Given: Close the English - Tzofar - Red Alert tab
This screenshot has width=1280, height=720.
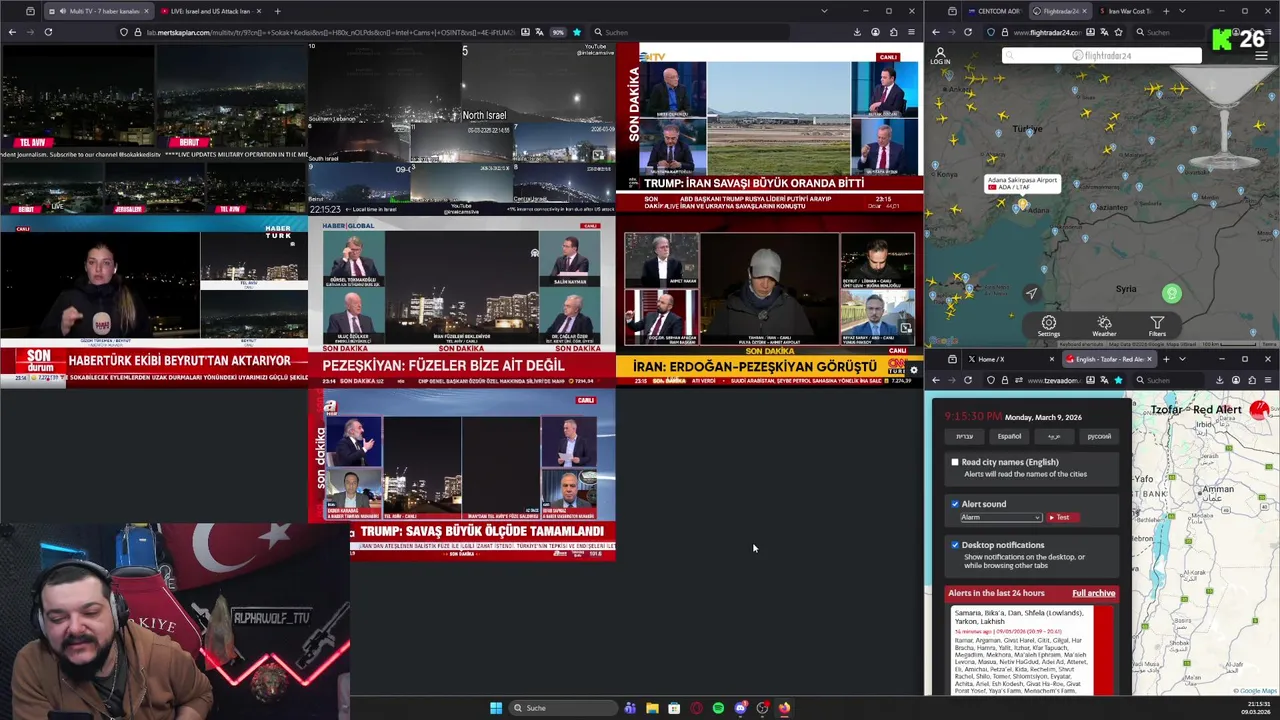Looking at the screenshot, I should click(x=1149, y=359).
